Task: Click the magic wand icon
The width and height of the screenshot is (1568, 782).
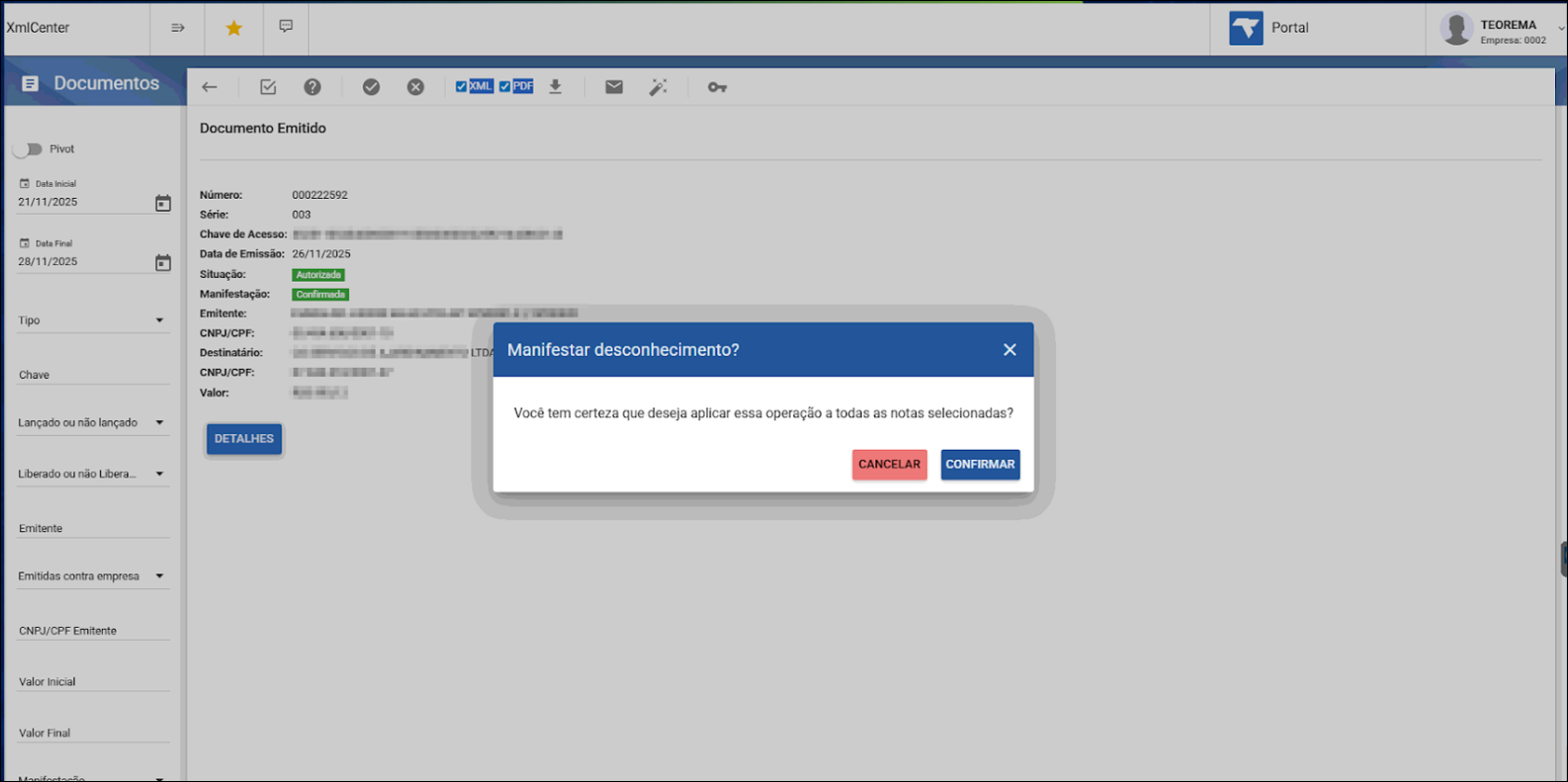Action: [658, 87]
